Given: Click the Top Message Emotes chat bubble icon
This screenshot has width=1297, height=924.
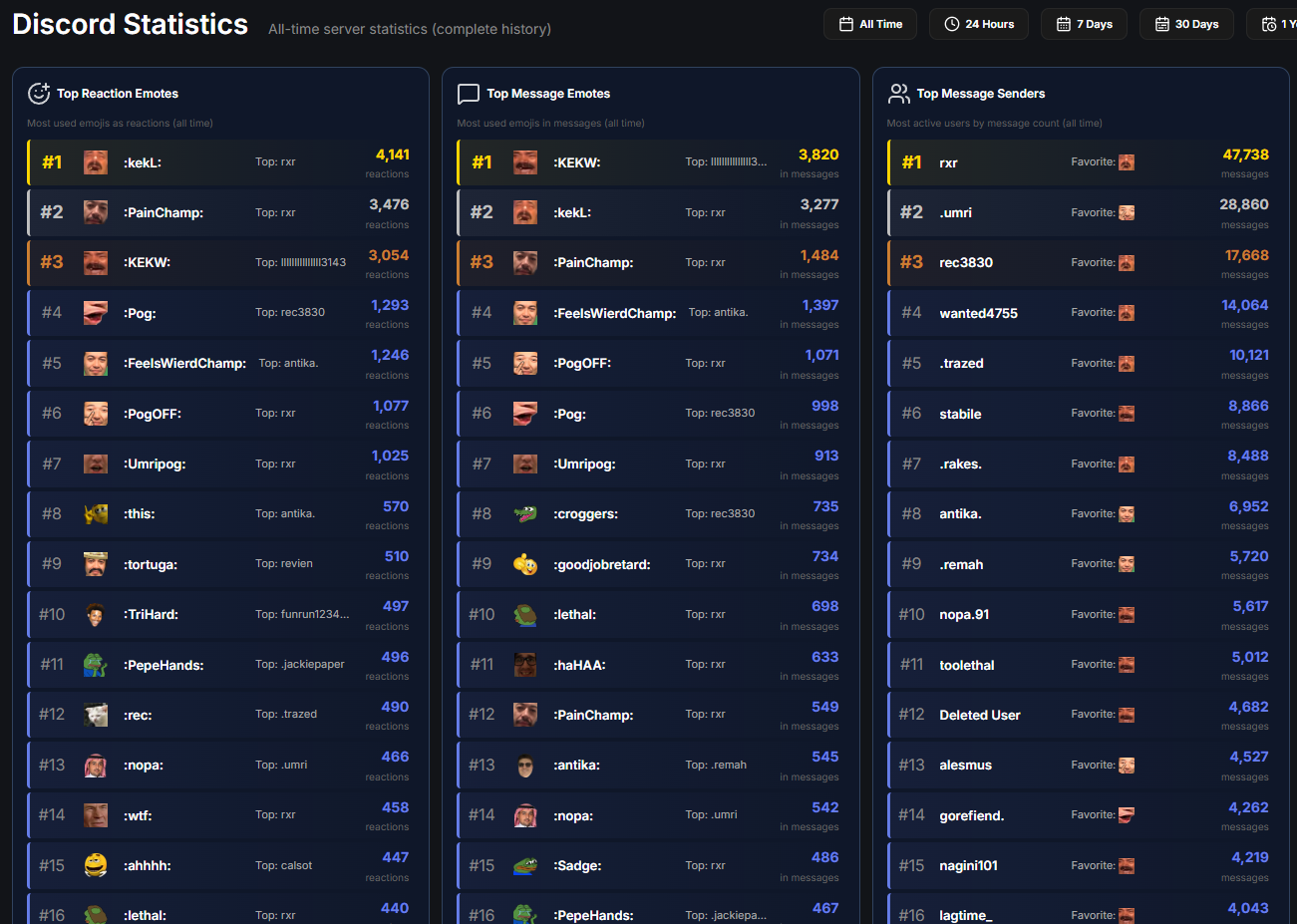Looking at the screenshot, I should pyautogui.click(x=469, y=94).
